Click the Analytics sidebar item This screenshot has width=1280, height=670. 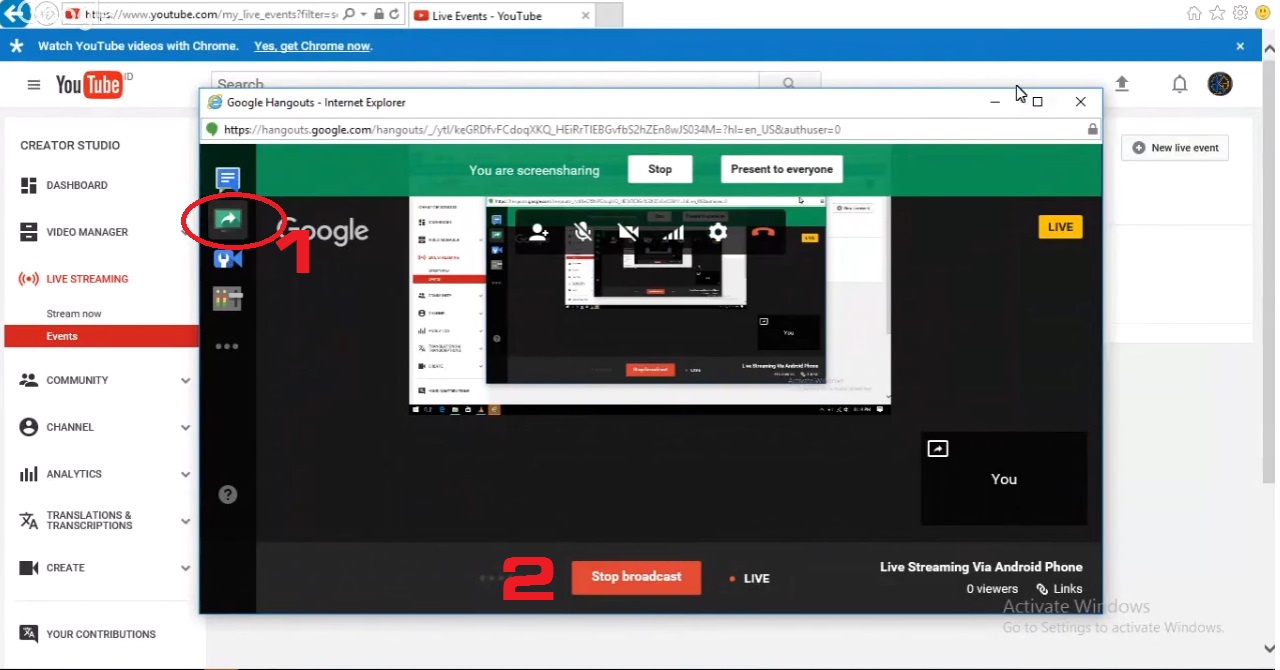coord(74,475)
